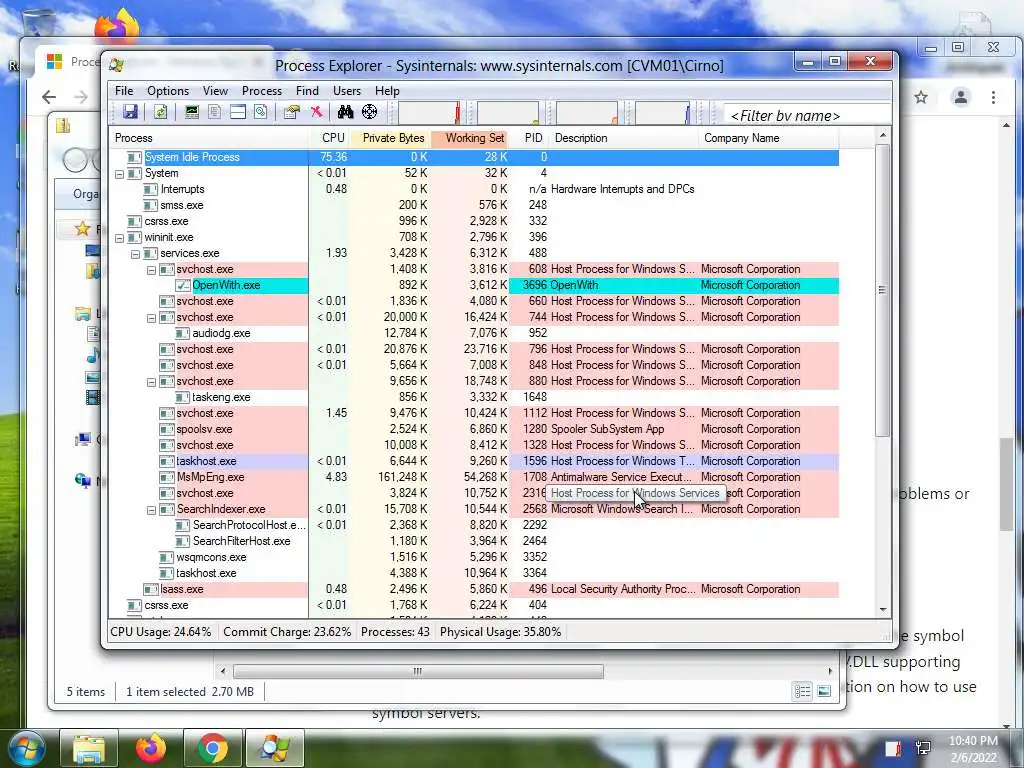The image size is (1024, 768).
Task: Sort by the PID column header
Action: [x=529, y=138]
